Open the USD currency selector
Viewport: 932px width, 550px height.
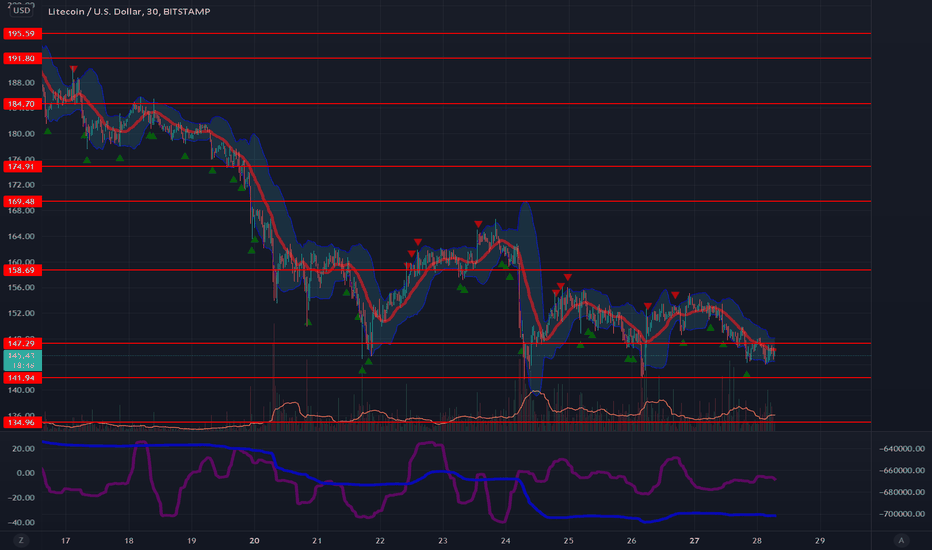[21, 10]
